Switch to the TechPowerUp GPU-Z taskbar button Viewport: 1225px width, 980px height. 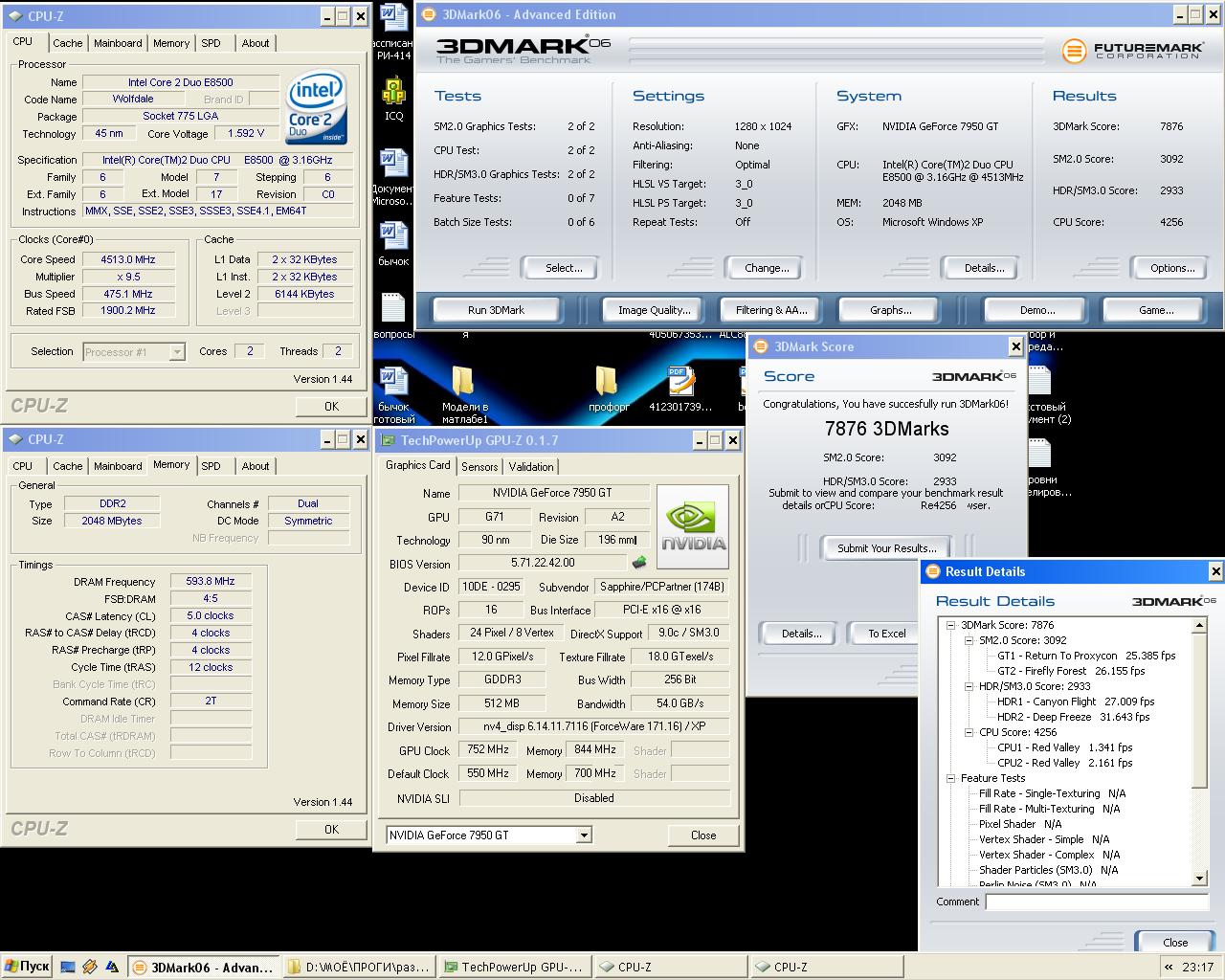click(514, 968)
